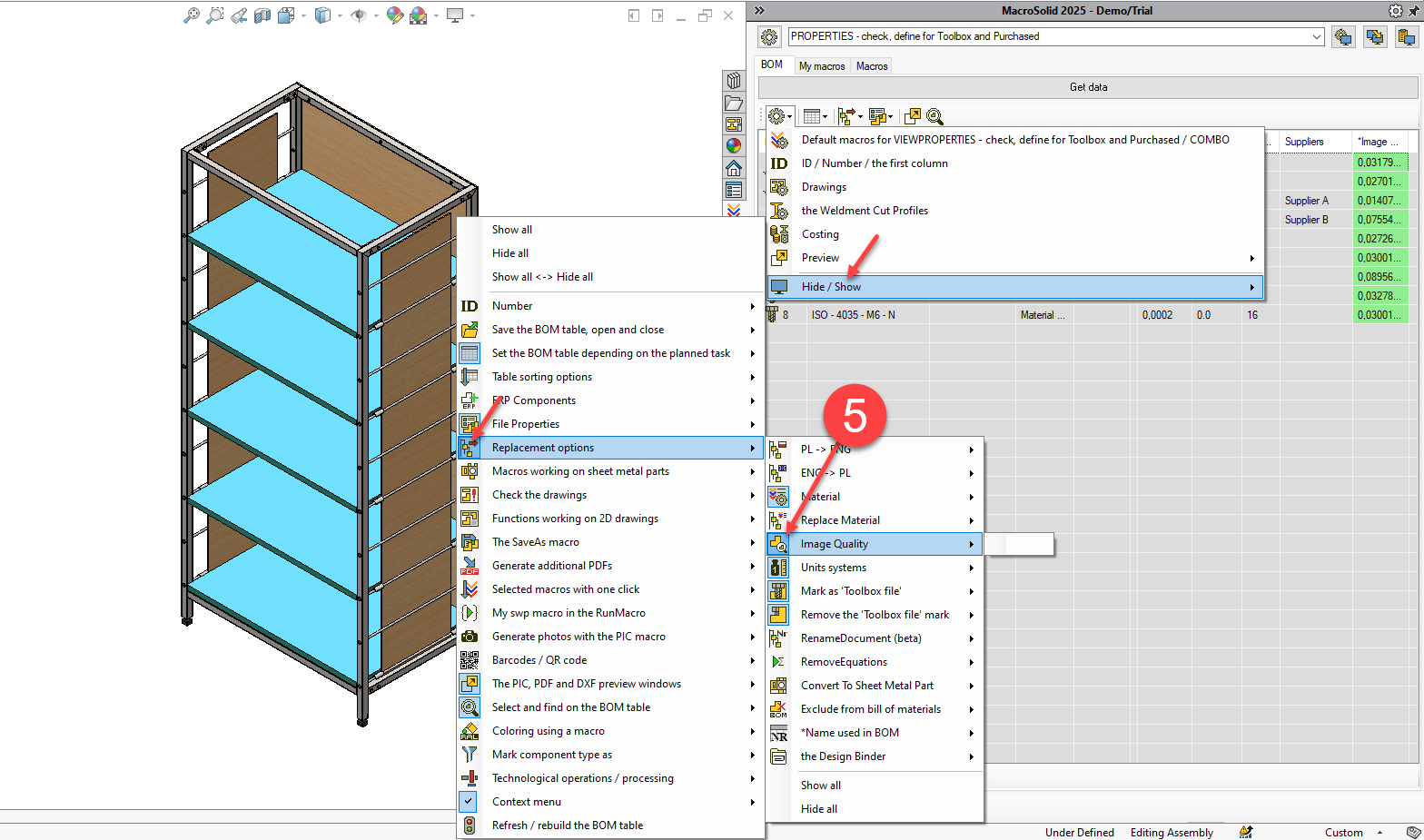1424x840 pixels.
Task: Expand the Units systems submenu arrow
Action: [971, 568]
